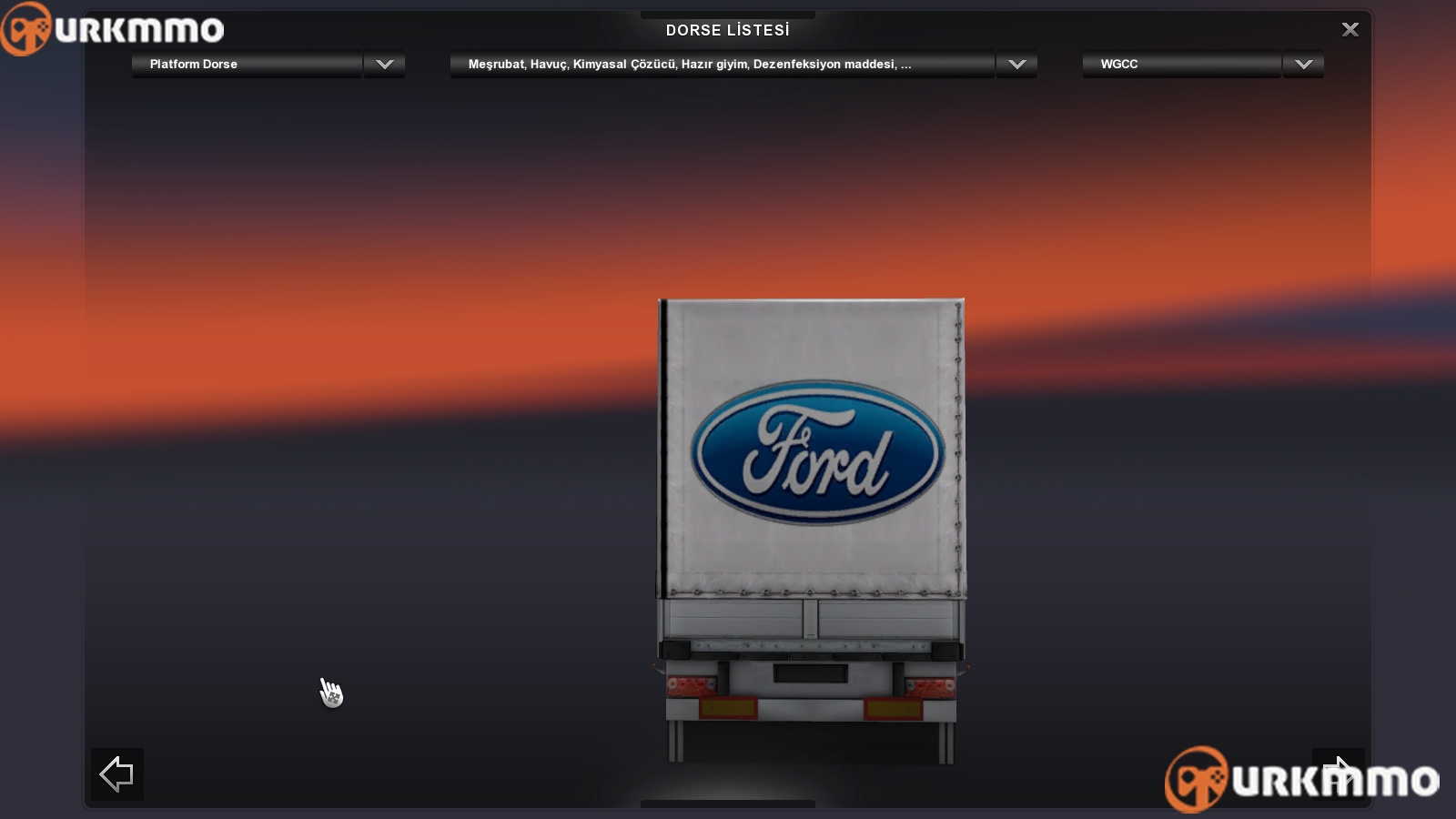Advance to next trailer with right arrow
This screenshot has width=1456, height=819.
tap(1339, 774)
